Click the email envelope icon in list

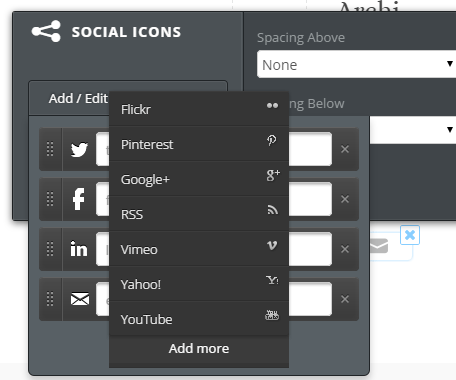click(x=80, y=299)
